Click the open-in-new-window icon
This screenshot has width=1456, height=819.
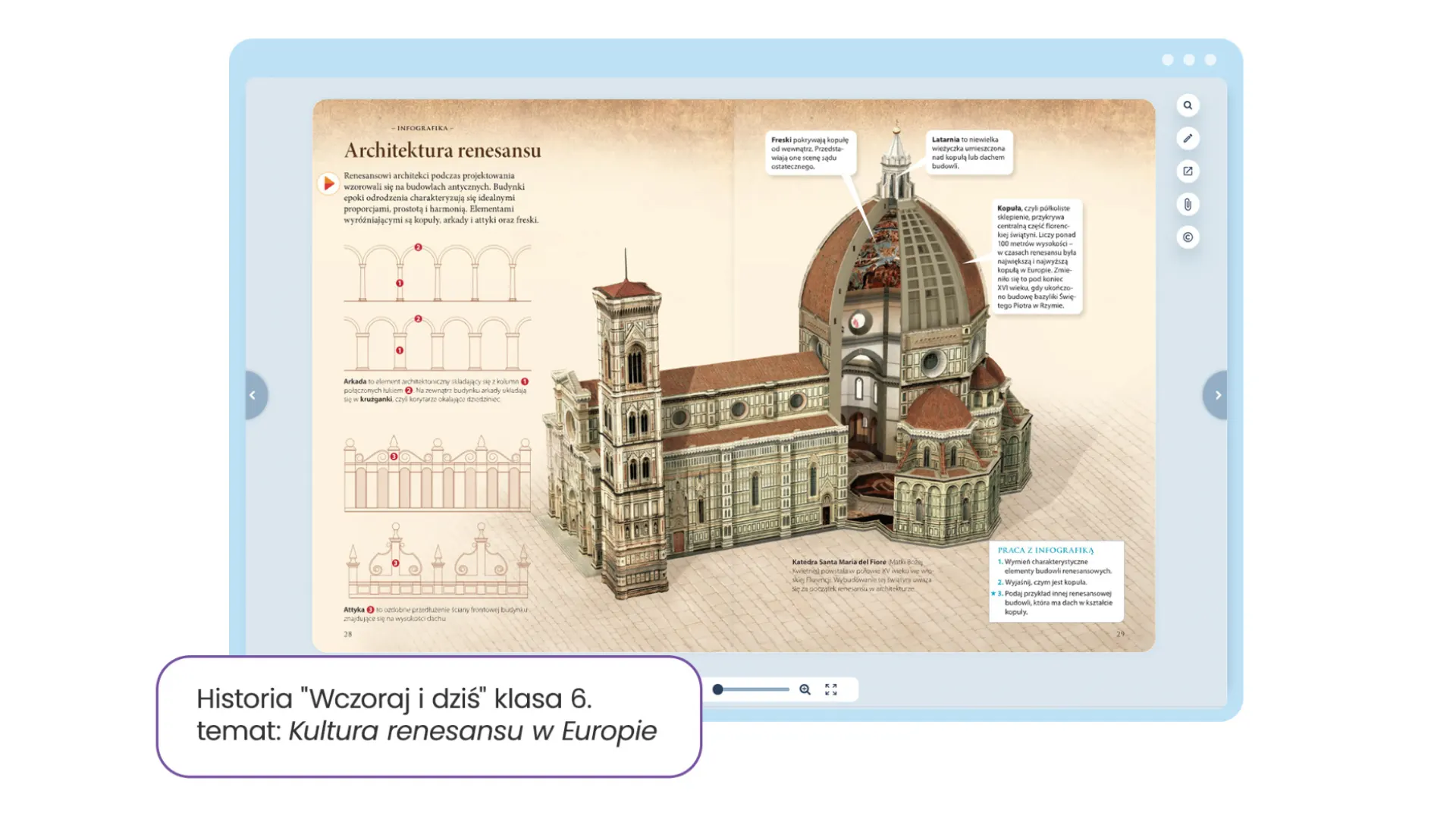1188,171
